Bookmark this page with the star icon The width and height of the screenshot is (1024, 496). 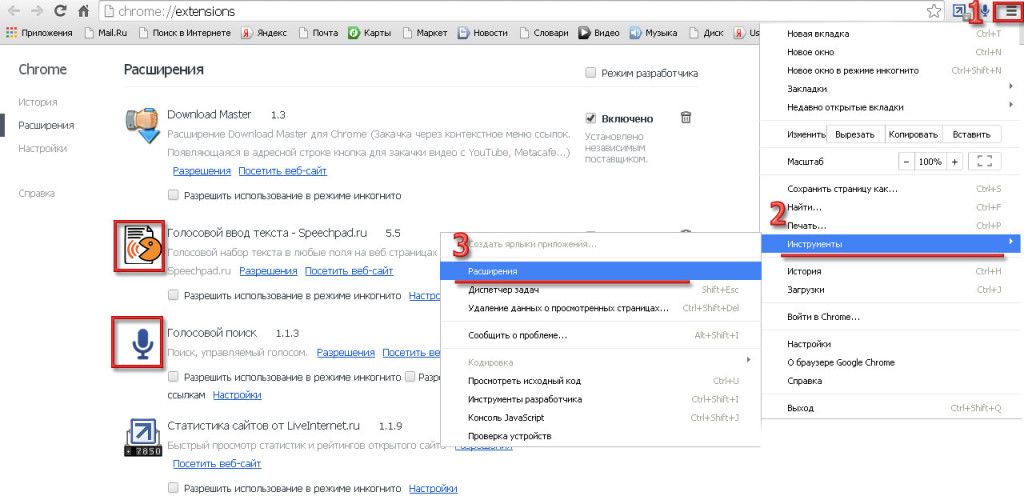934,11
